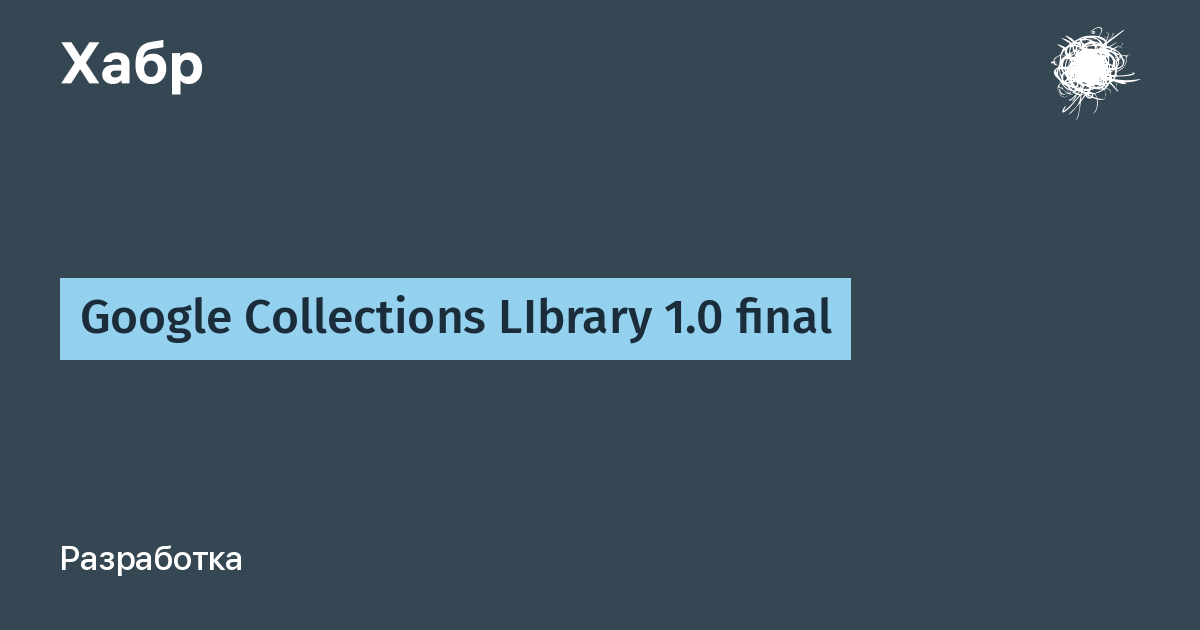Viewport: 1200px width, 630px height.
Task: Click the letter р ending Хабр logo
Action: [185, 69]
